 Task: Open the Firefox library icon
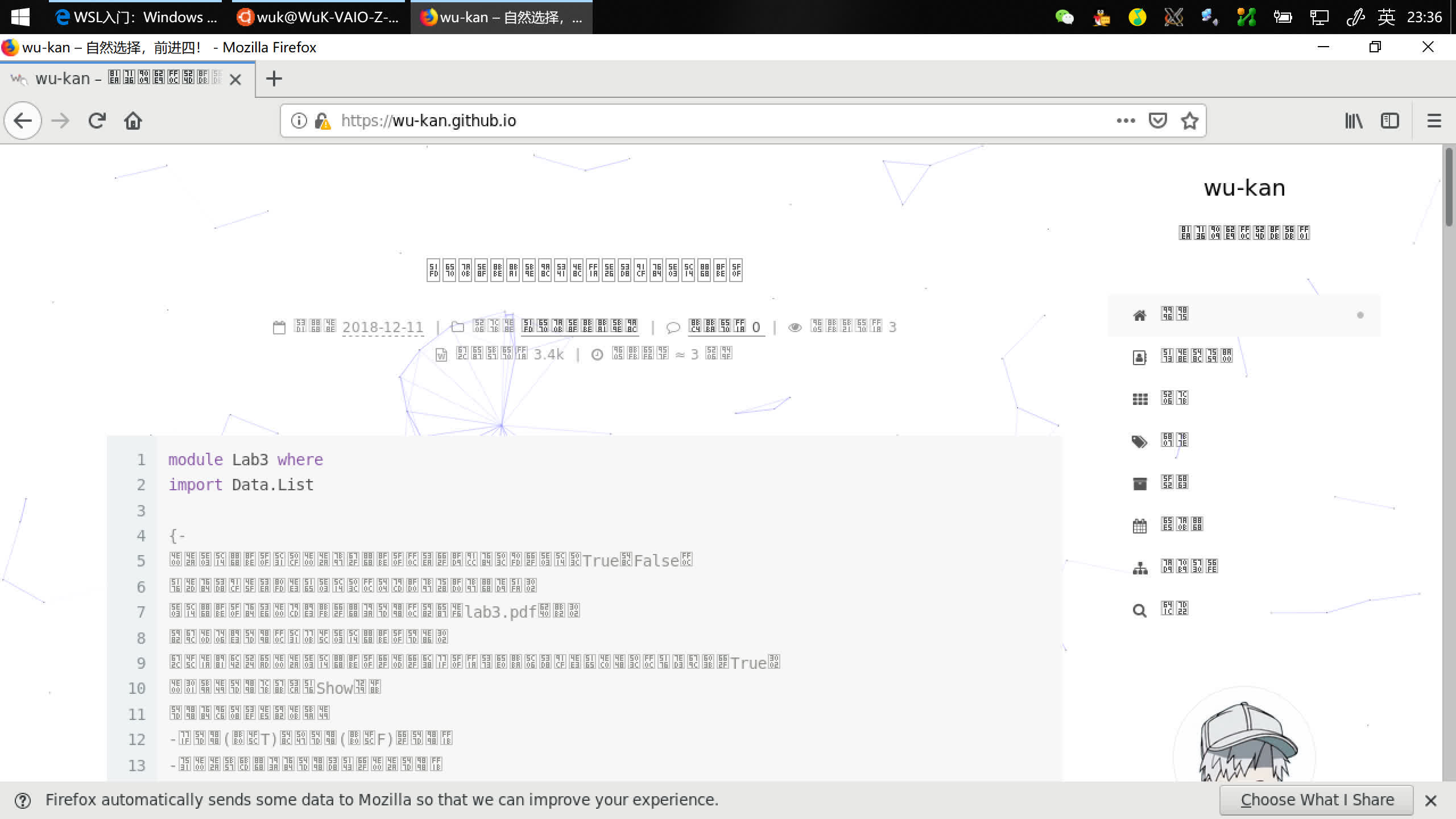pos(1354,121)
